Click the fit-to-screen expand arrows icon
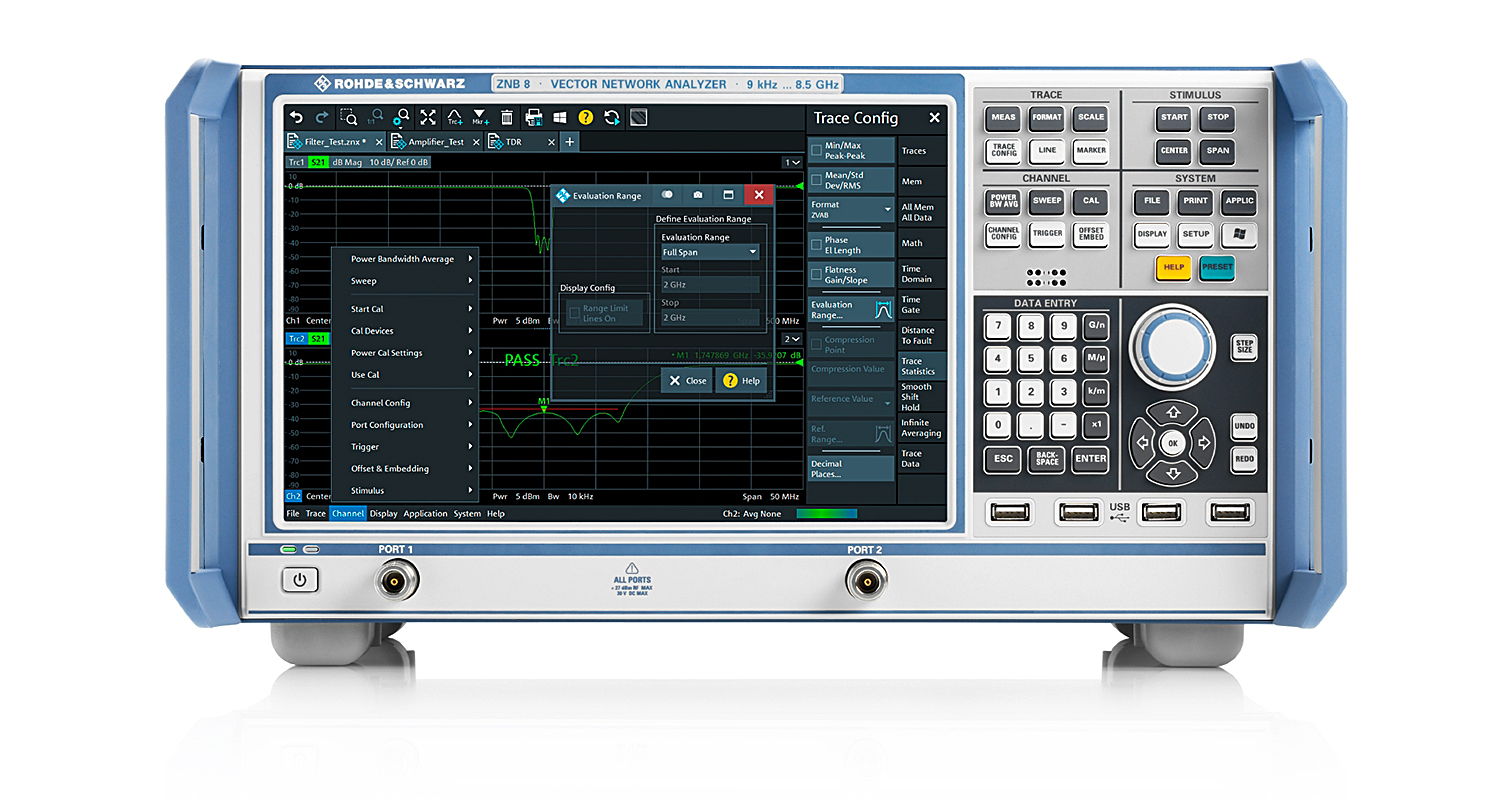Screen dimensions: 1500x800 pyautogui.click(x=428, y=117)
